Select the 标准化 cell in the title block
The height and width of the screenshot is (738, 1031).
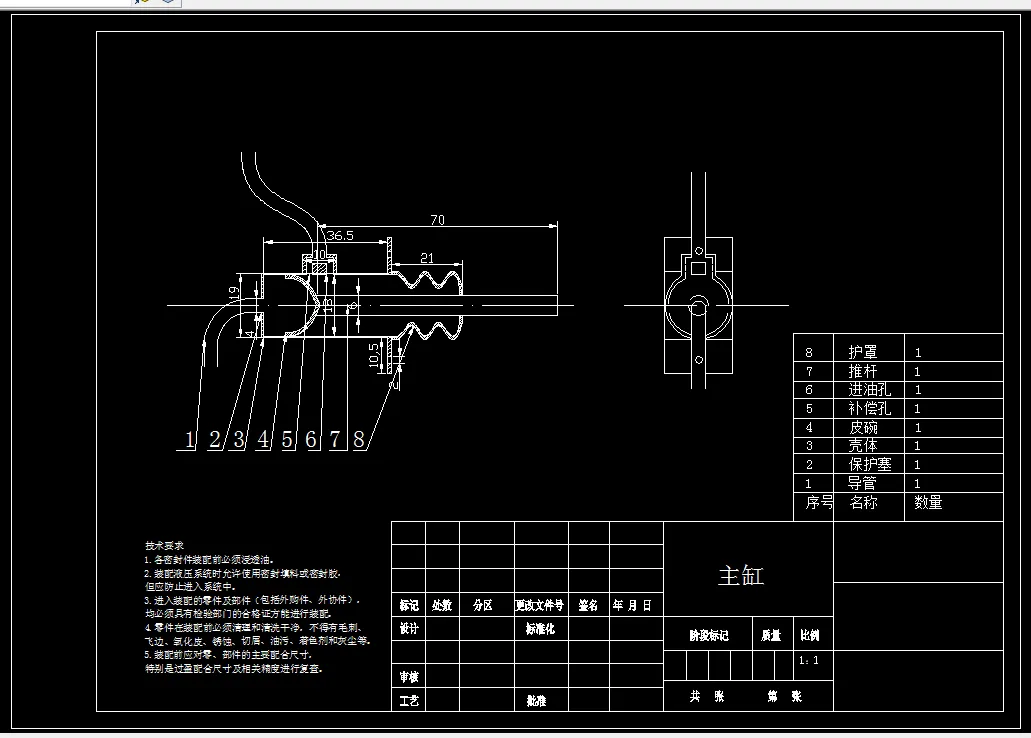pos(540,629)
